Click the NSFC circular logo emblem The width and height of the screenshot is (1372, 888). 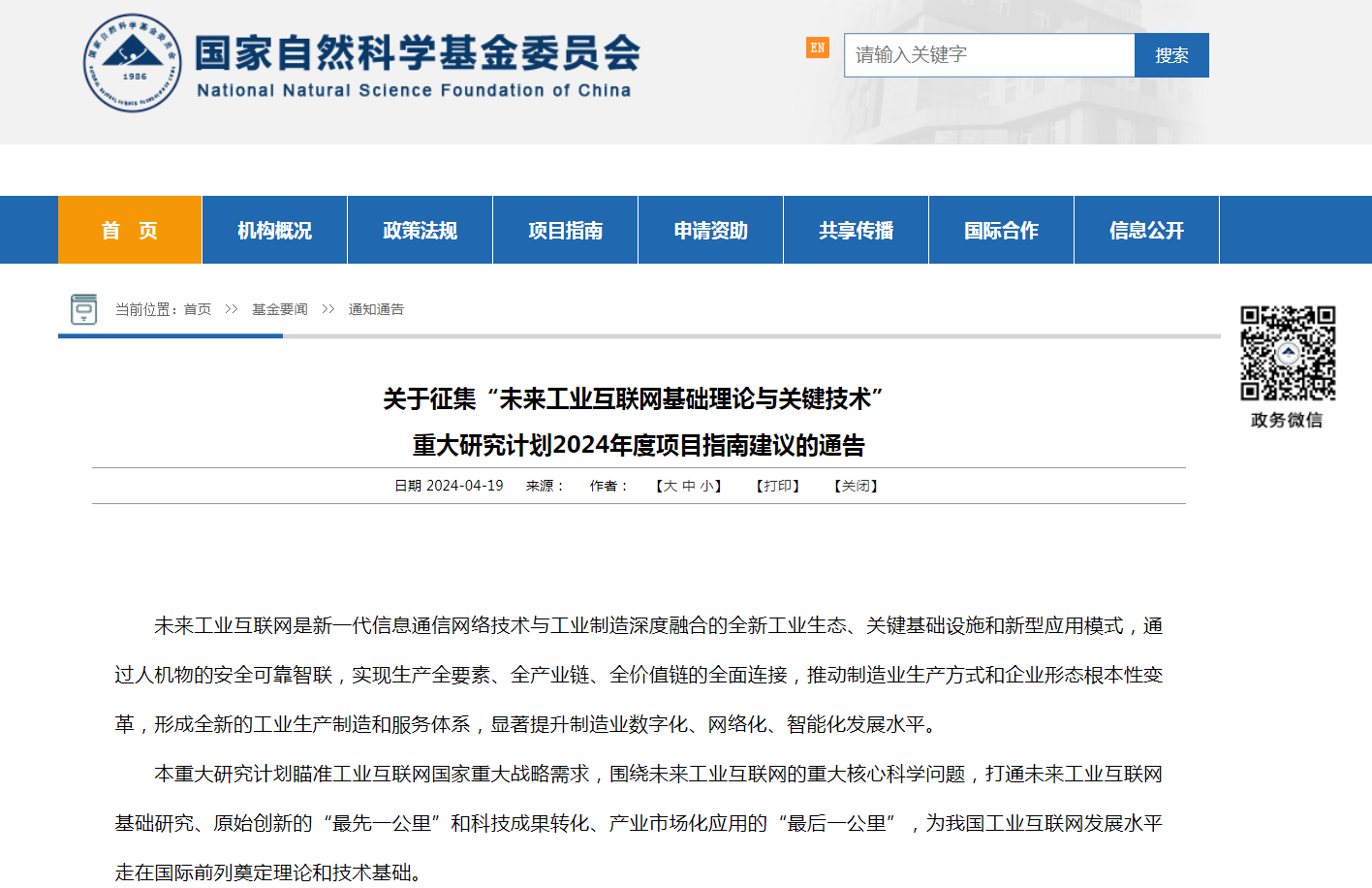coord(132,63)
